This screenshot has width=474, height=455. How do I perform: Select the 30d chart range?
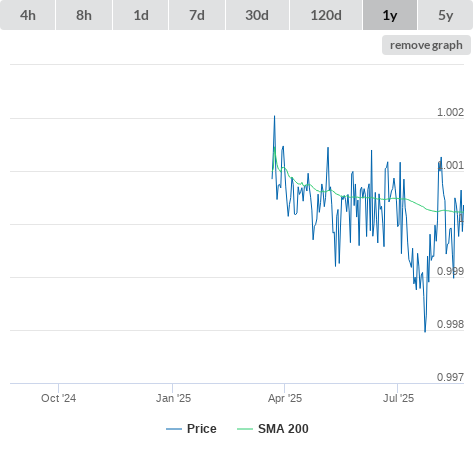point(257,15)
